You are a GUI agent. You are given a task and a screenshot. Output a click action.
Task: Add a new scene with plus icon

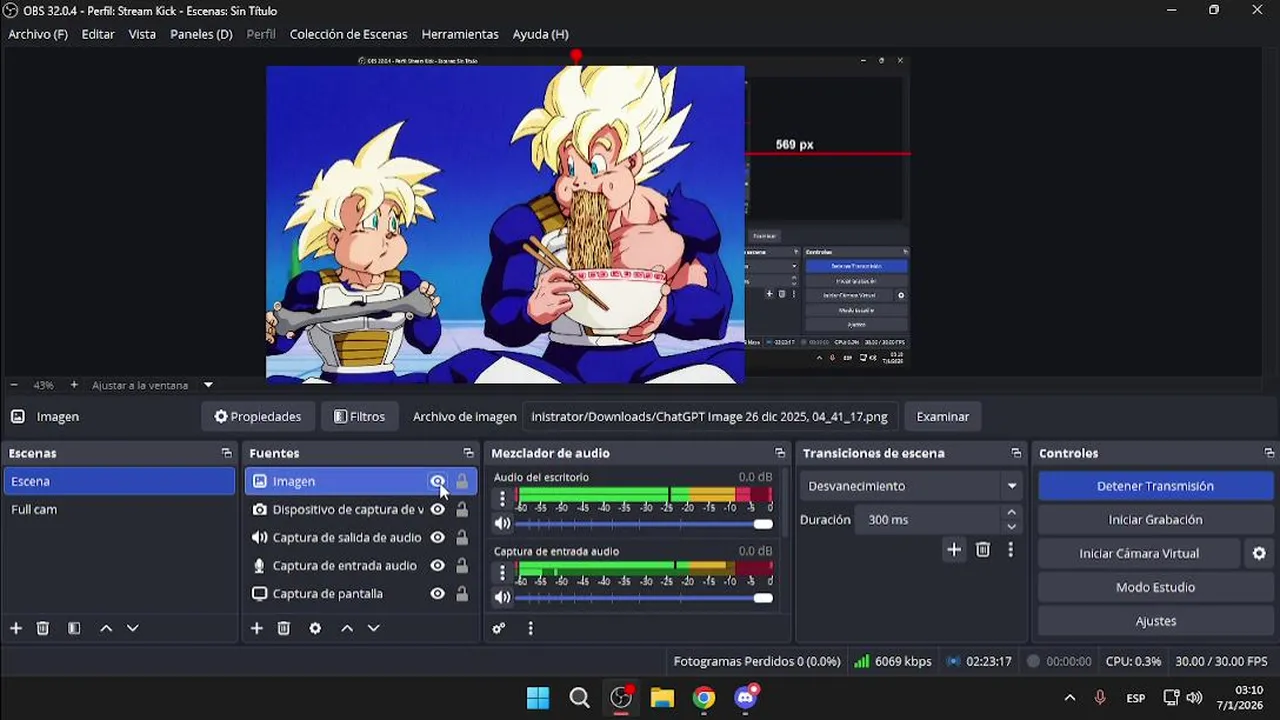point(16,628)
